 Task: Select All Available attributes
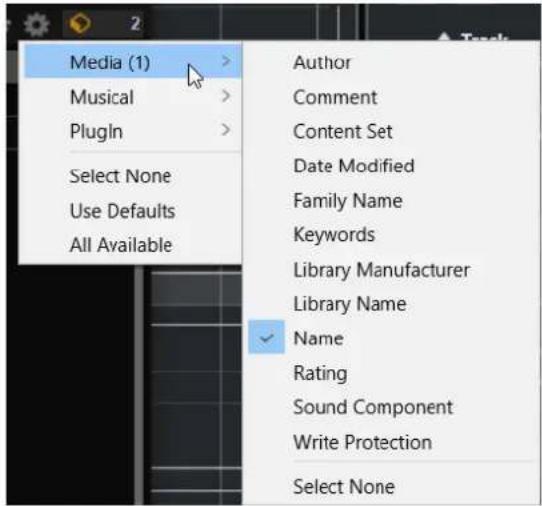point(121,245)
